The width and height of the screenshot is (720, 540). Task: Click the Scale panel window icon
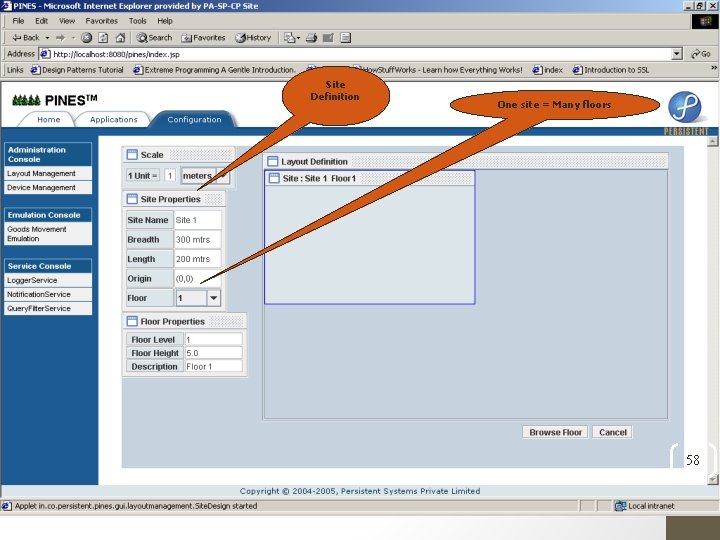tap(132, 155)
